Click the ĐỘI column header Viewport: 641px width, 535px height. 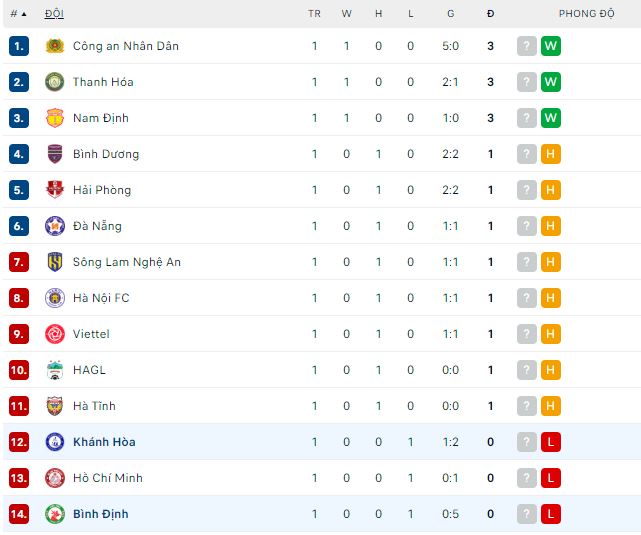coord(55,14)
